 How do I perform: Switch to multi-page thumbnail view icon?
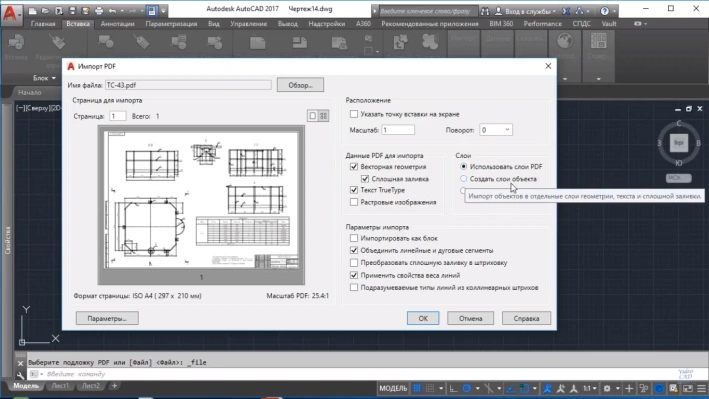(x=323, y=116)
